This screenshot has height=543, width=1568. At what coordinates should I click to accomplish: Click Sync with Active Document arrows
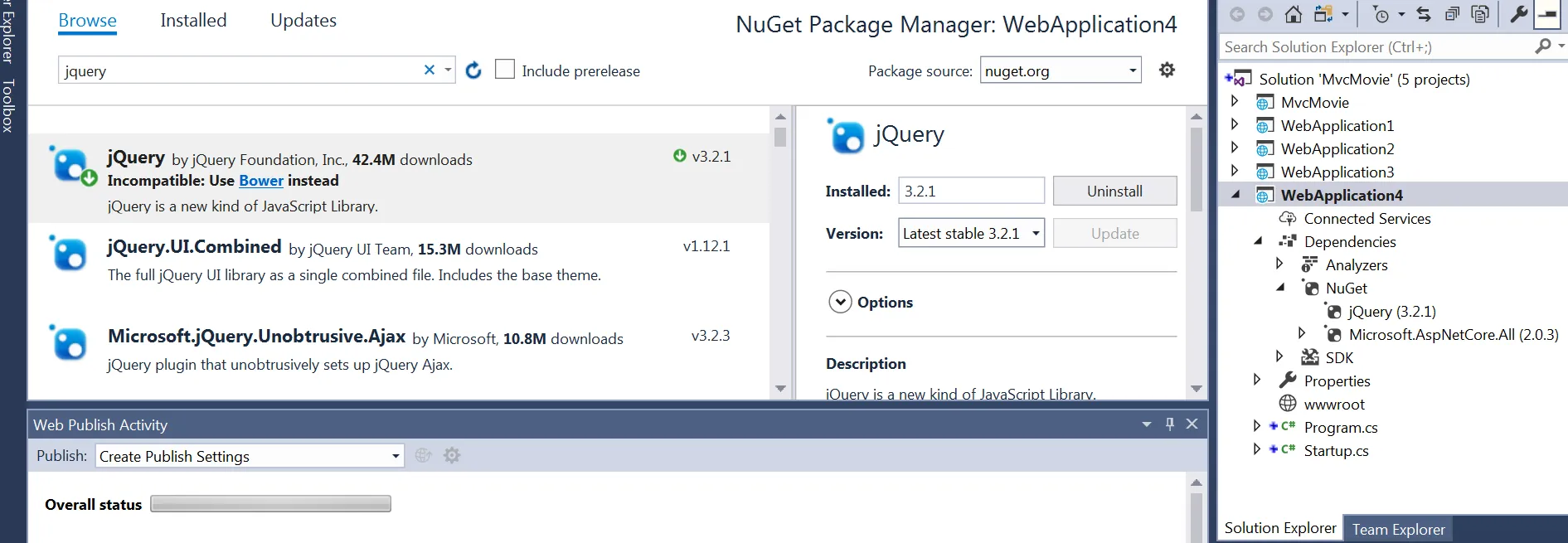click(x=1424, y=14)
